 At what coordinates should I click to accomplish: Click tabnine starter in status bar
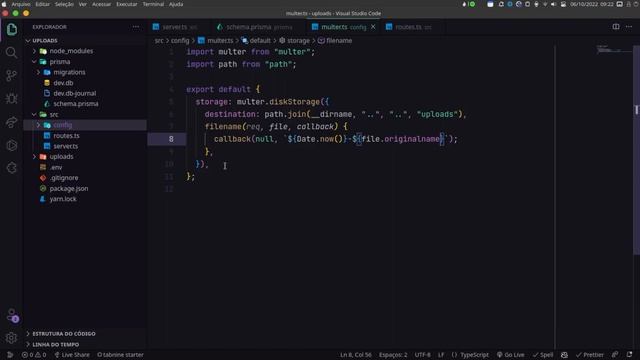tap(120, 355)
